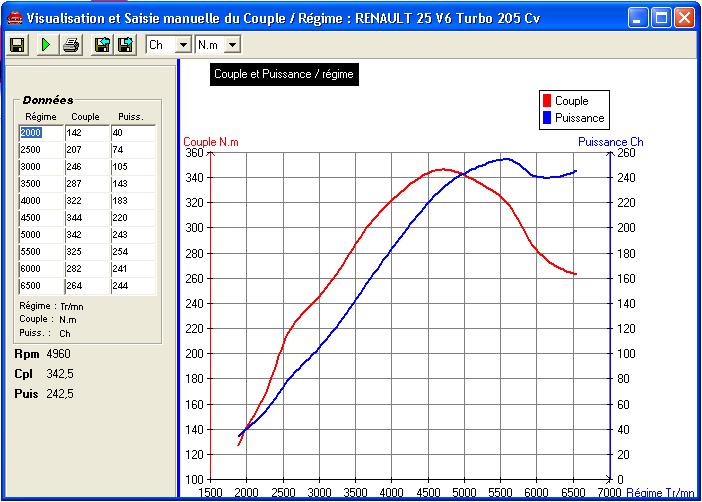Select the 2000 régime input field
Image resolution: width=702 pixels, height=502 pixels.
pyautogui.click(x=41, y=133)
